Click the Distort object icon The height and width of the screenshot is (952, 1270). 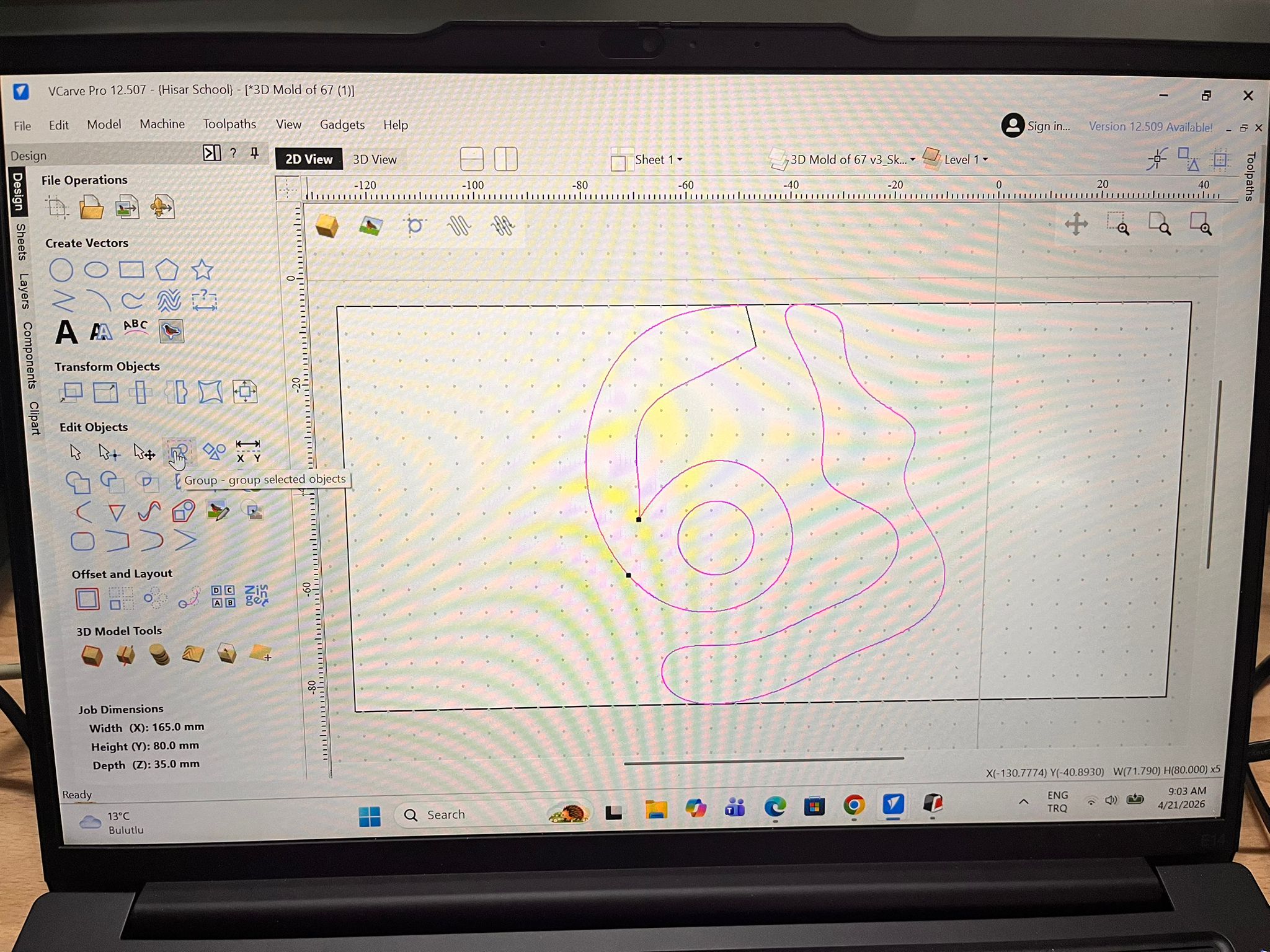[x=210, y=392]
